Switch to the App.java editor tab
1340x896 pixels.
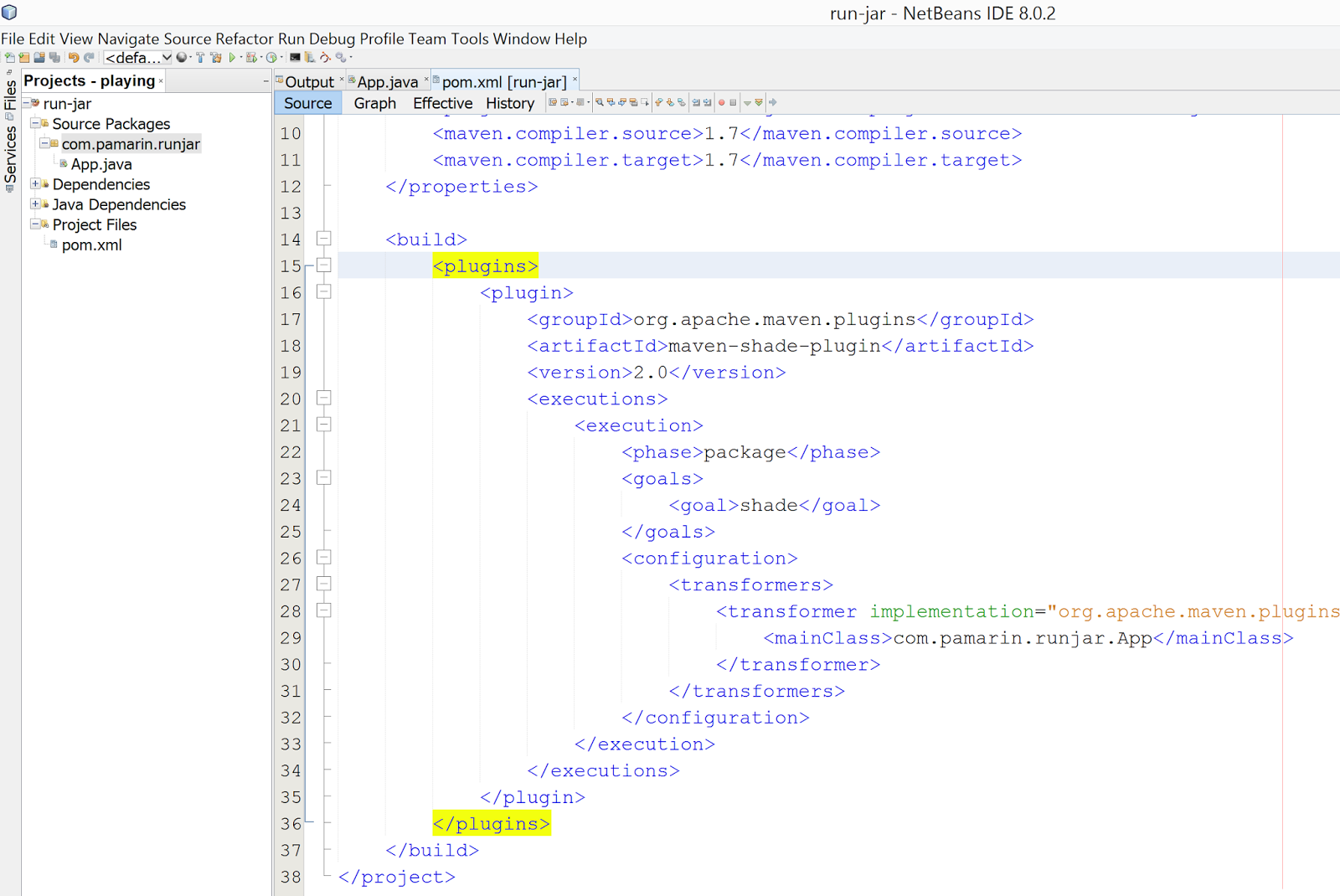point(387,82)
